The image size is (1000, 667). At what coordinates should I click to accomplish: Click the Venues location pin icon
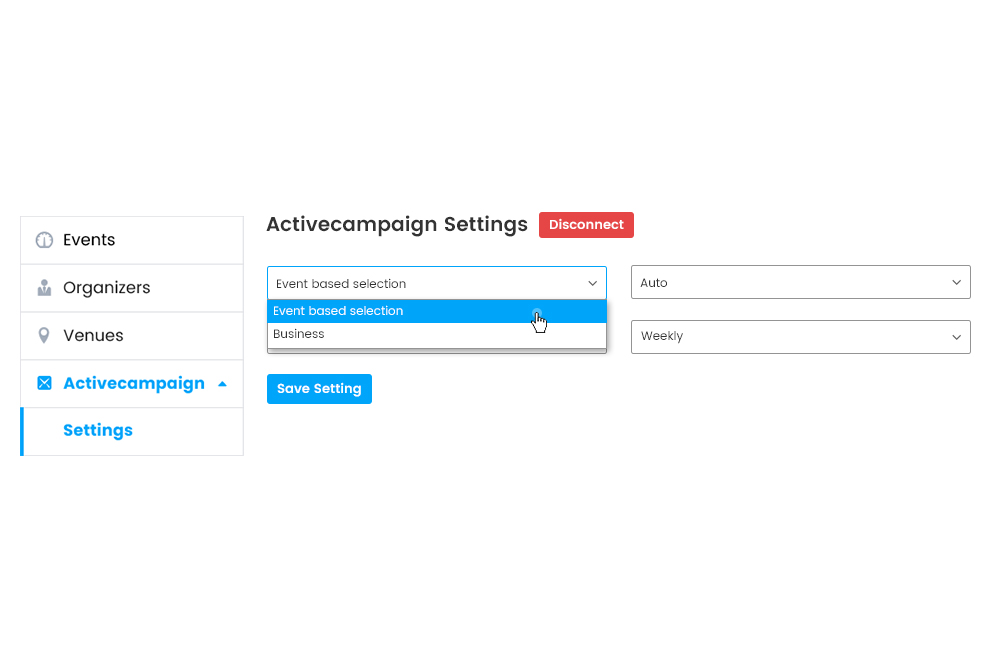[x=43, y=335]
